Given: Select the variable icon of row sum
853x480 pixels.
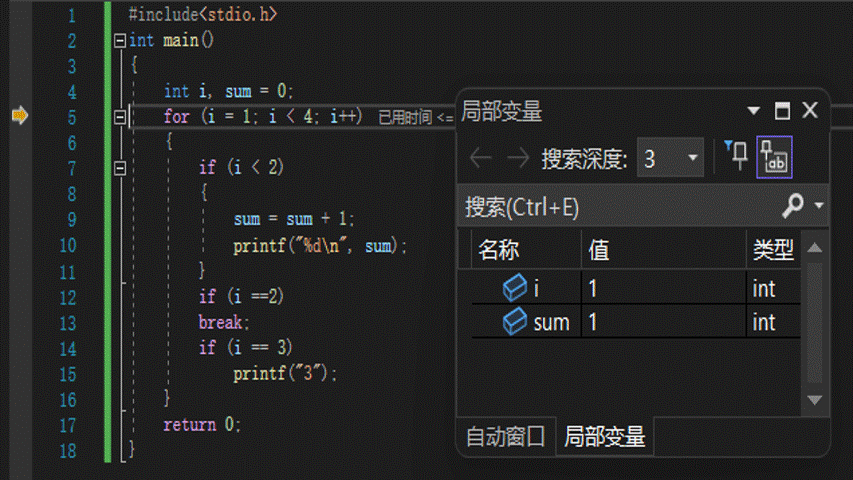Looking at the screenshot, I should coord(515,321).
